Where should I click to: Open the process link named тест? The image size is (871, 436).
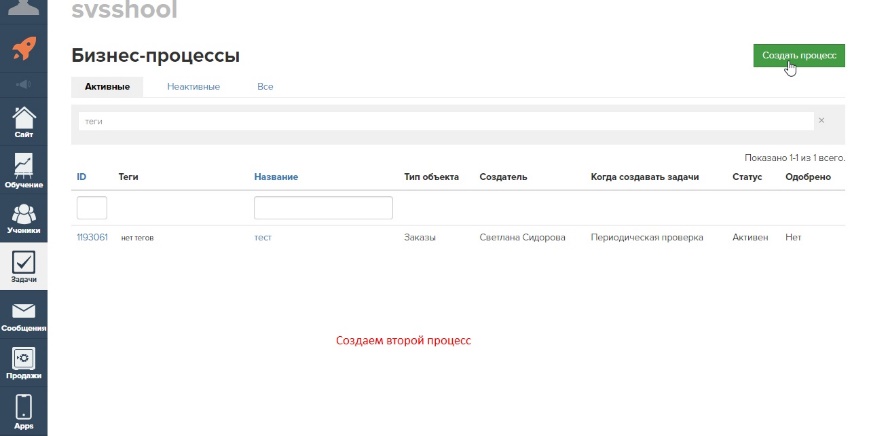point(263,238)
